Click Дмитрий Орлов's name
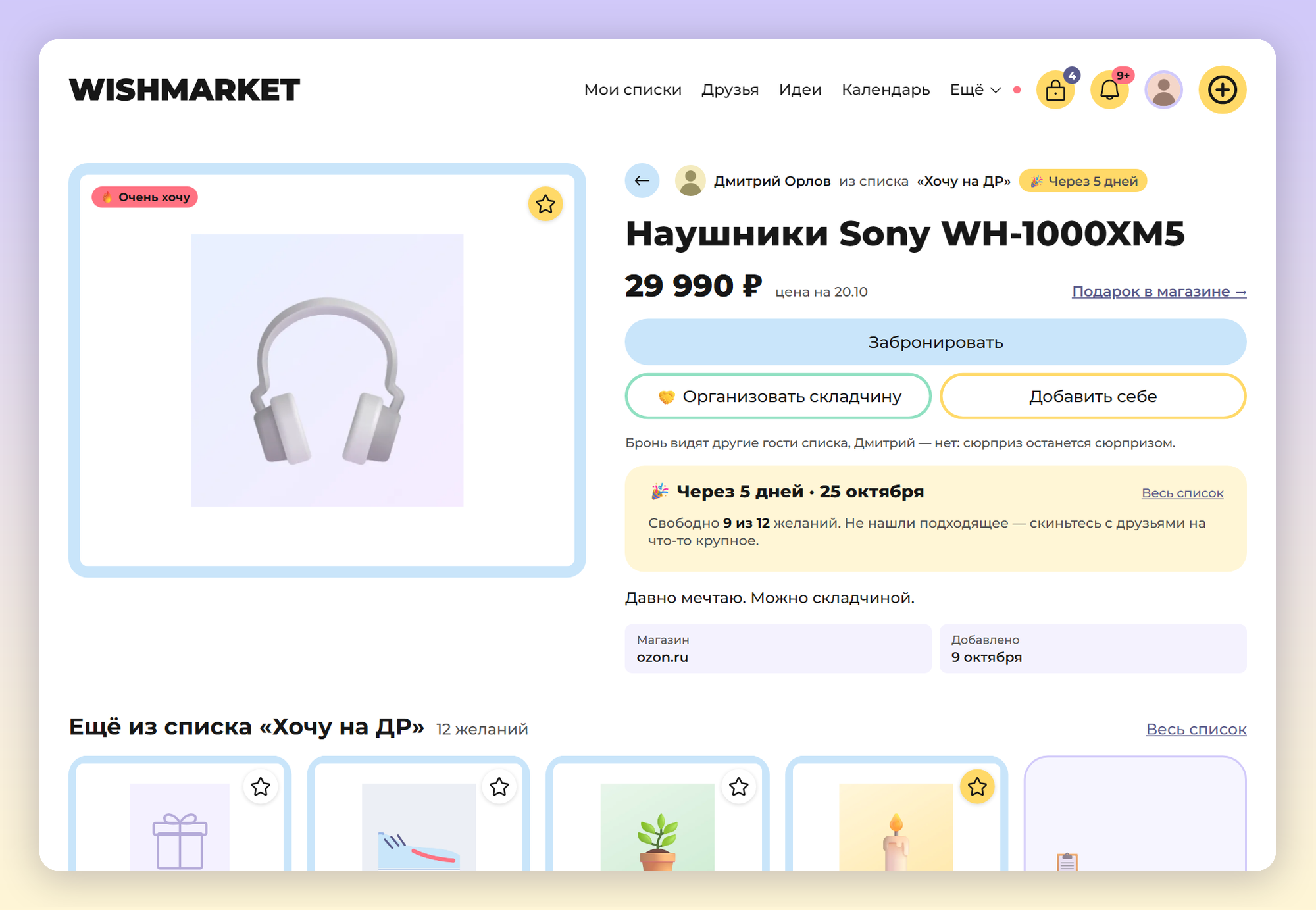The width and height of the screenshot is (1316, 910). point(772,181)
